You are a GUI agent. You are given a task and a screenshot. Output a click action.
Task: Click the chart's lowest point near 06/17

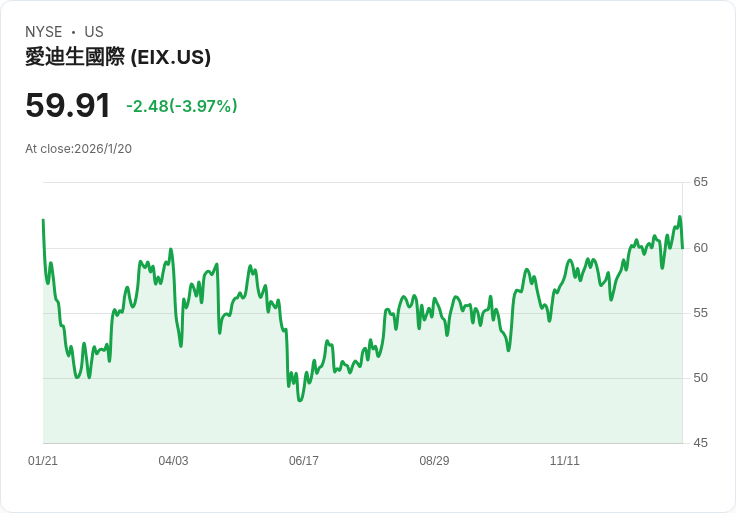click(299, 400)
